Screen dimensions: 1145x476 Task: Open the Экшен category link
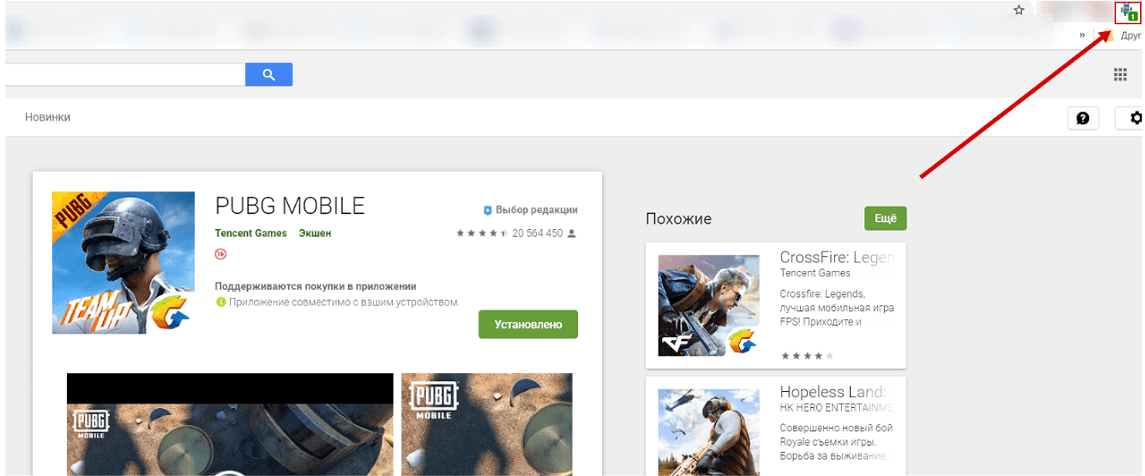pos(314,233)
